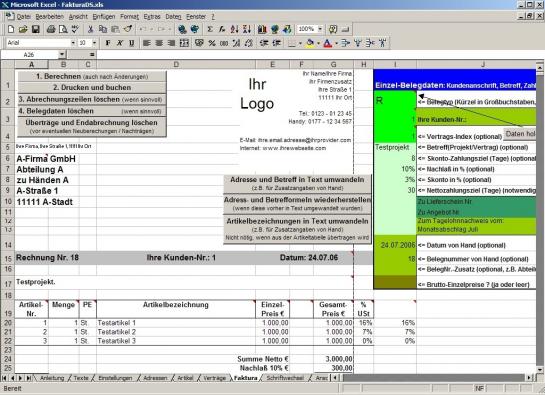The width and height of the screenshot is (545, 395).
Task: Select the Summe Netto value '3.000,00'
Action: pyautogui.click(x=333, y=359)
